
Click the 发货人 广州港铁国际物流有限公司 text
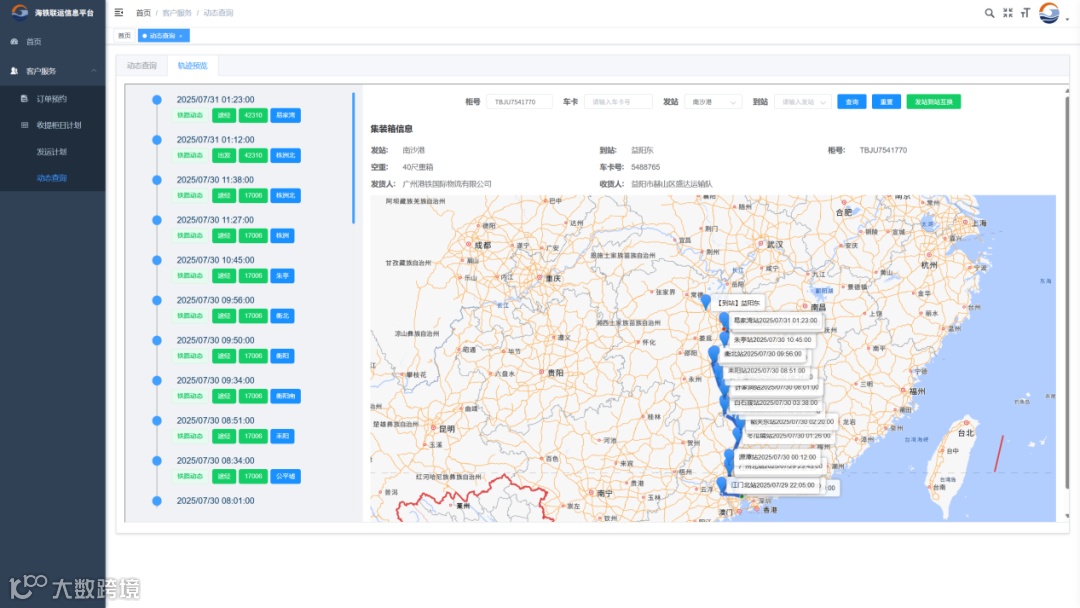pyautogui.click(x=447, y=184)
